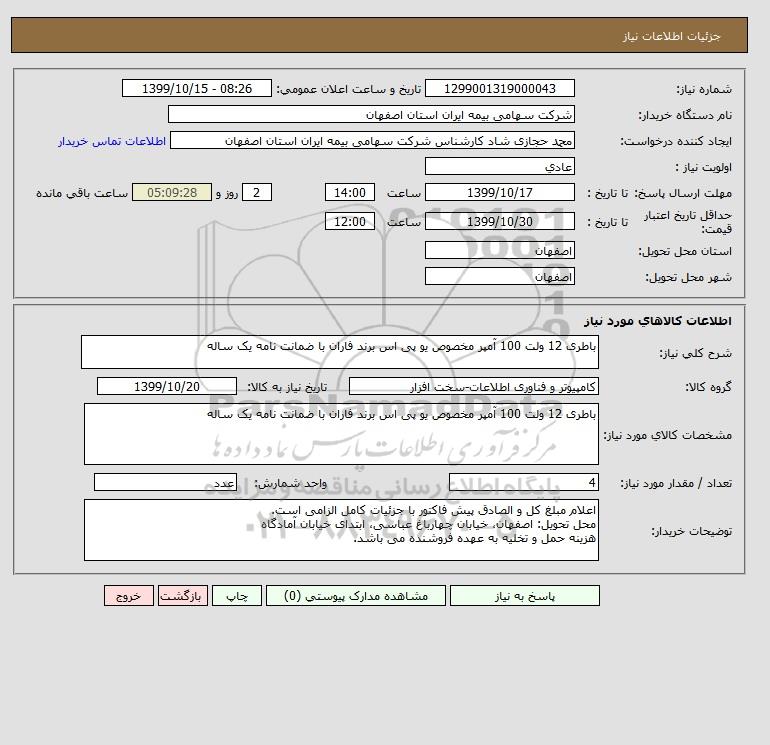770x745 pixels.
Task: Click the جزئیات اطلاعات نیاز header title
Action: (x=671, y=36)
